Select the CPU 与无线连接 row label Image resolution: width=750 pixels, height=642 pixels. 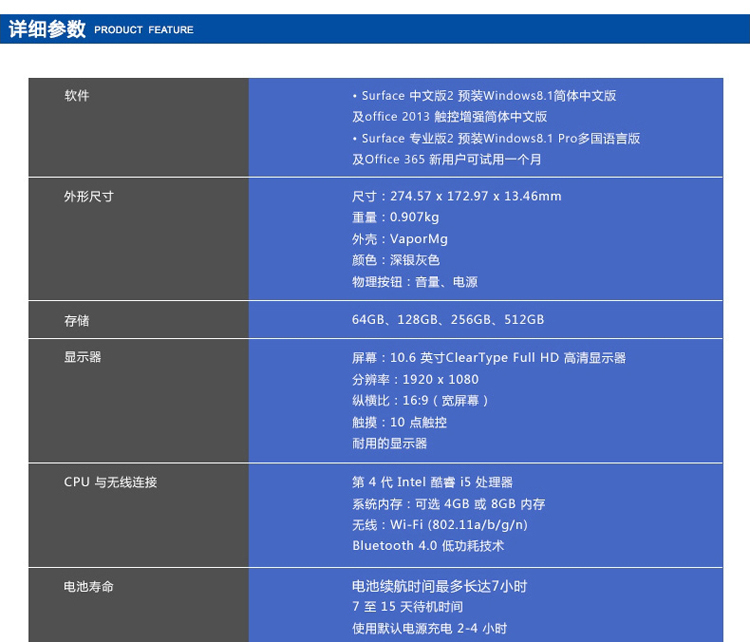(110, 482)
